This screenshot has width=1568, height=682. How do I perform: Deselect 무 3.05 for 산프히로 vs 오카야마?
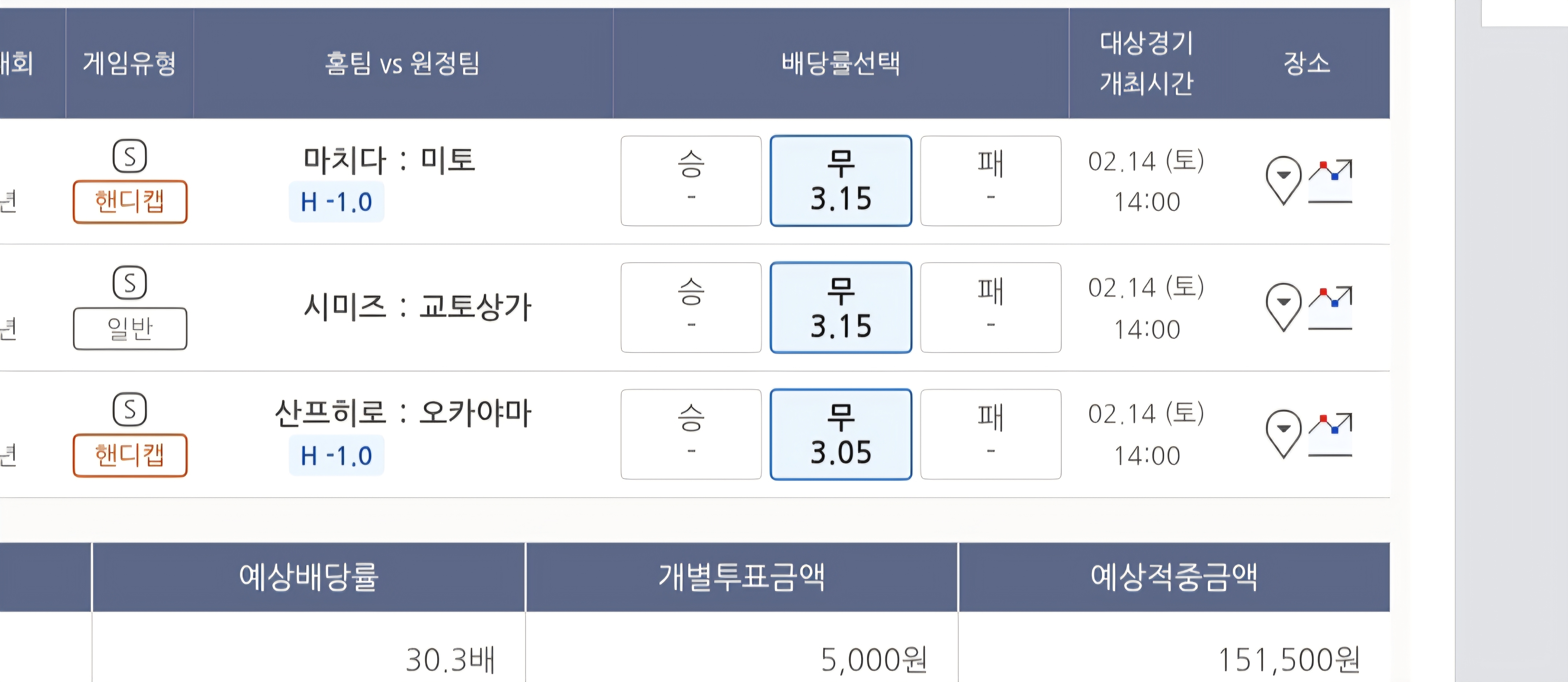(841, 434)
